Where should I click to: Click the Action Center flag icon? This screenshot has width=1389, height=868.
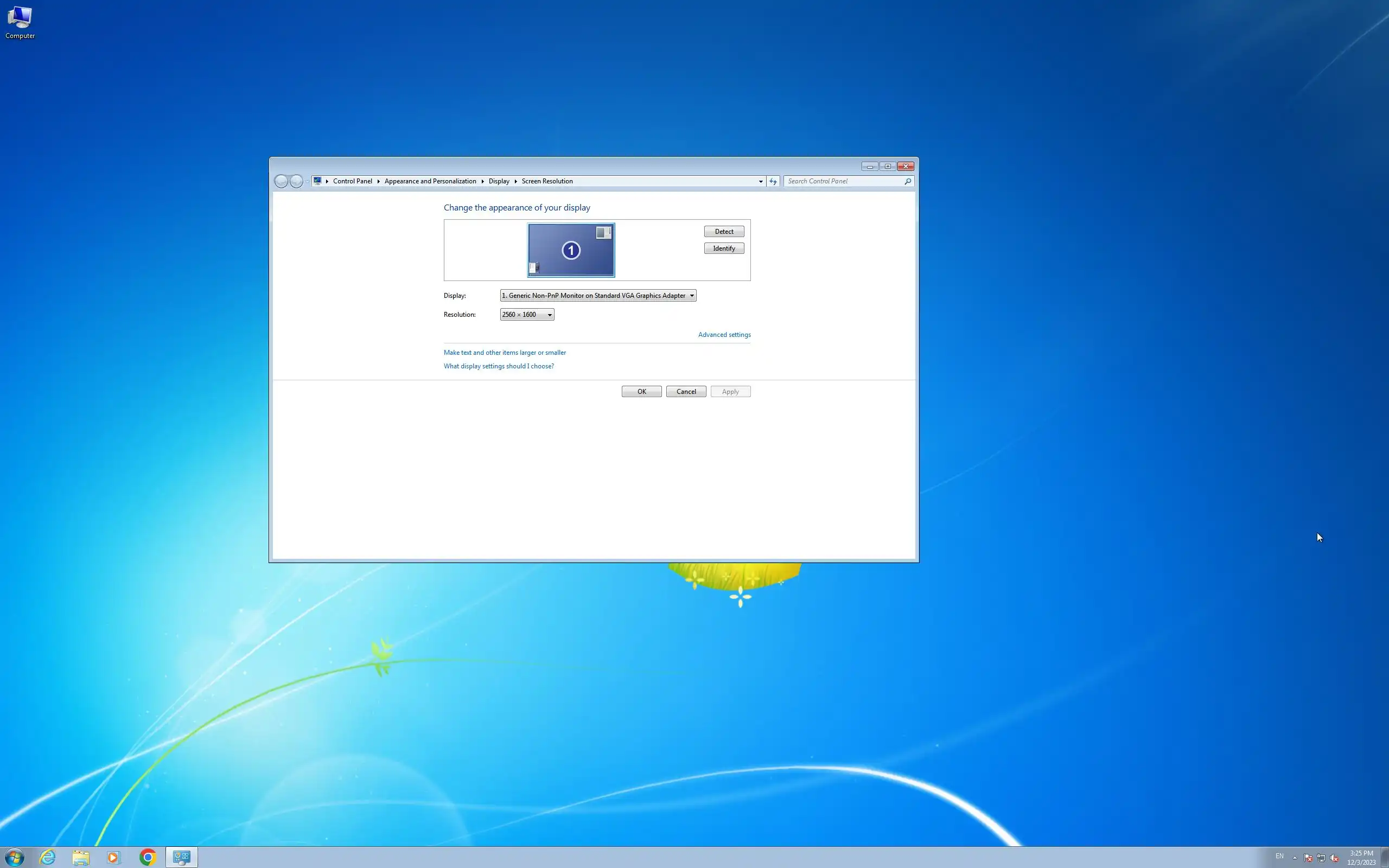coord(1308,858)
